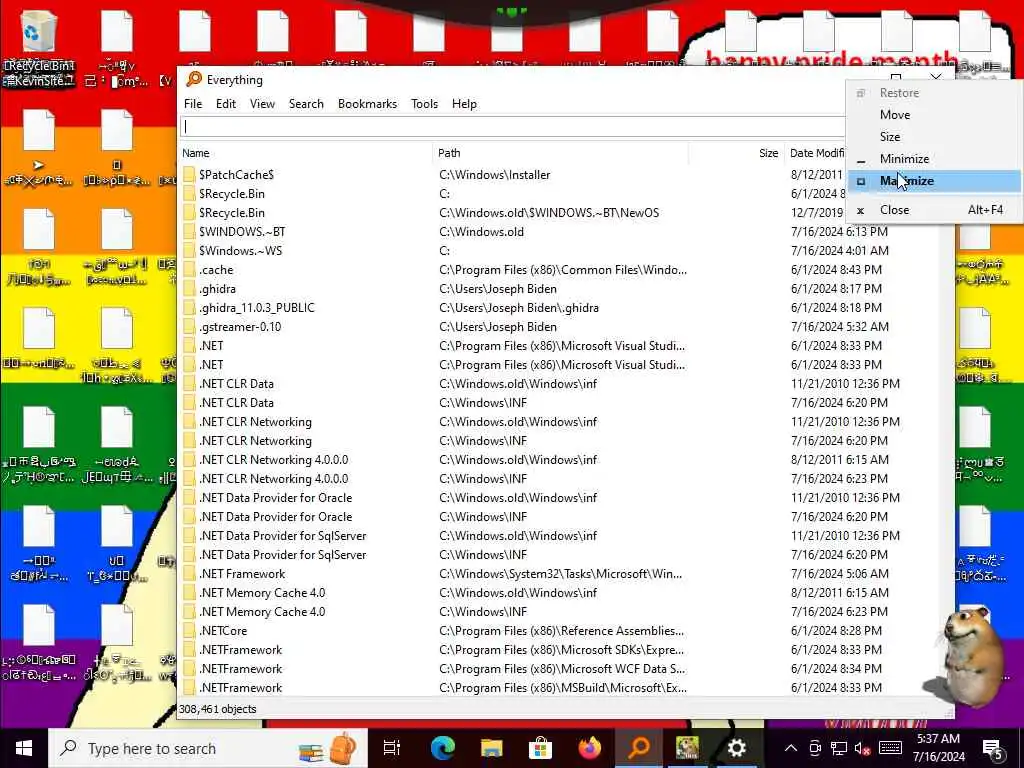Select the .cache folder icon
The height and width of the screenshot is (768, 1024).
[189, 270]
